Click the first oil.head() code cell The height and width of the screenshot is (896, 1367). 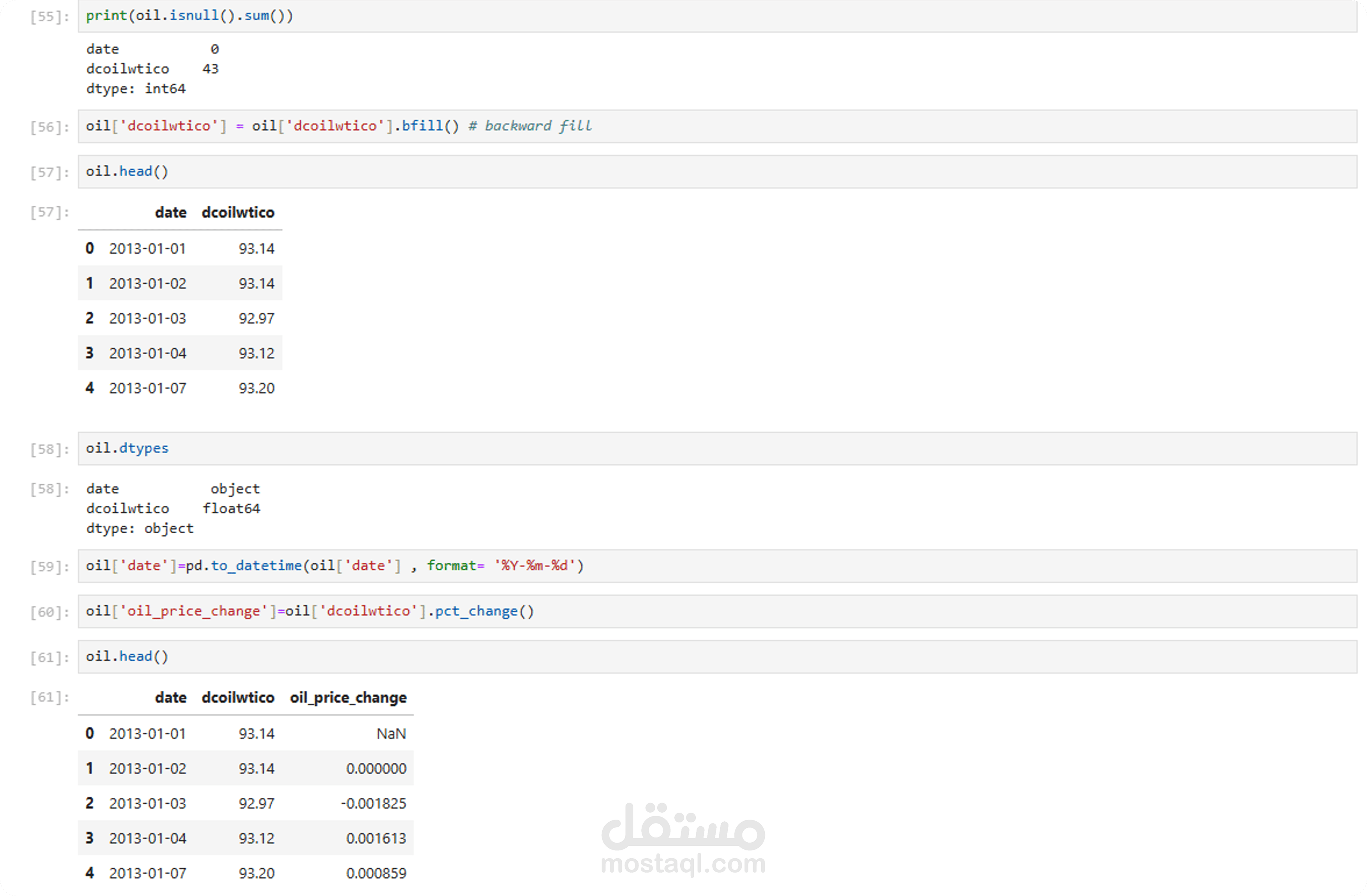click(x=717, y=172)
